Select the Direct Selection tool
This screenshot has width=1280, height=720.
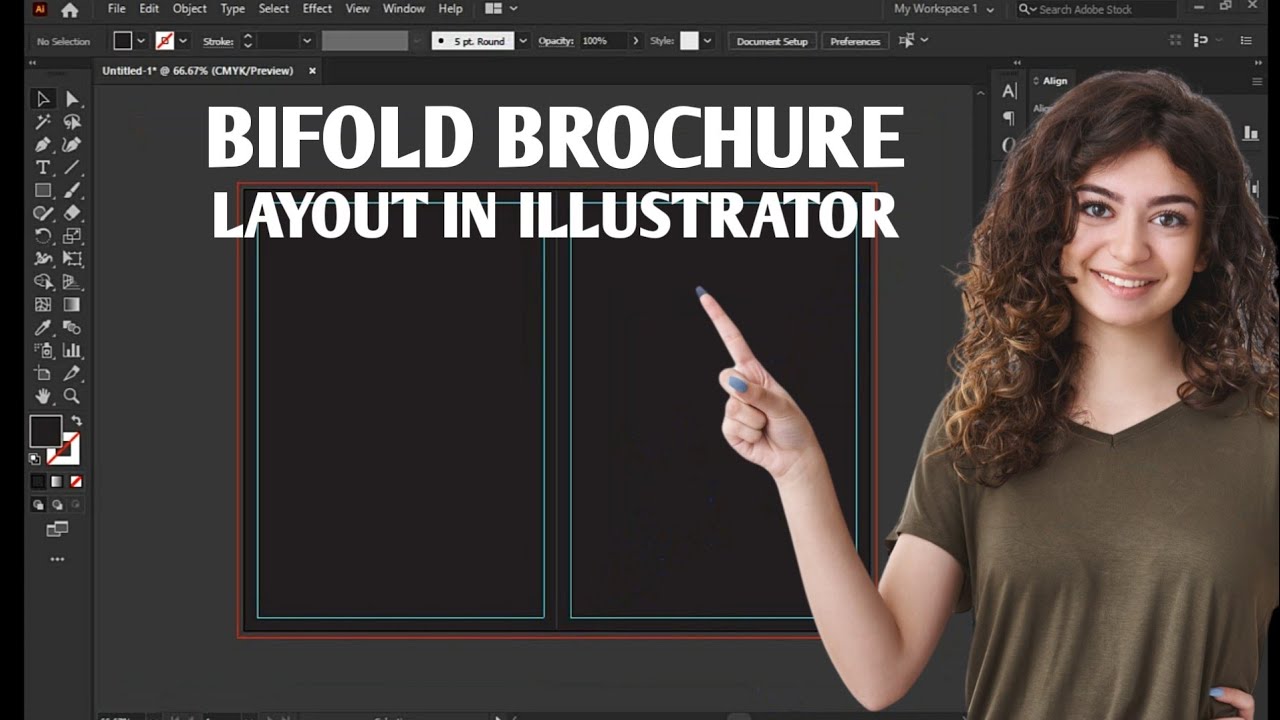point(72,99)
